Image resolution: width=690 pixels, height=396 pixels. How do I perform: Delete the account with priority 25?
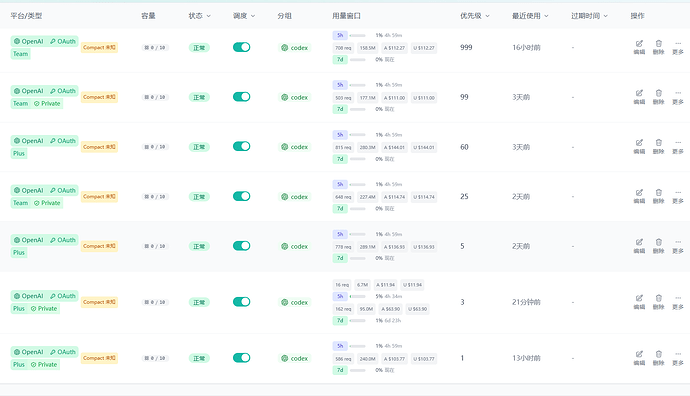click(658, 196)
